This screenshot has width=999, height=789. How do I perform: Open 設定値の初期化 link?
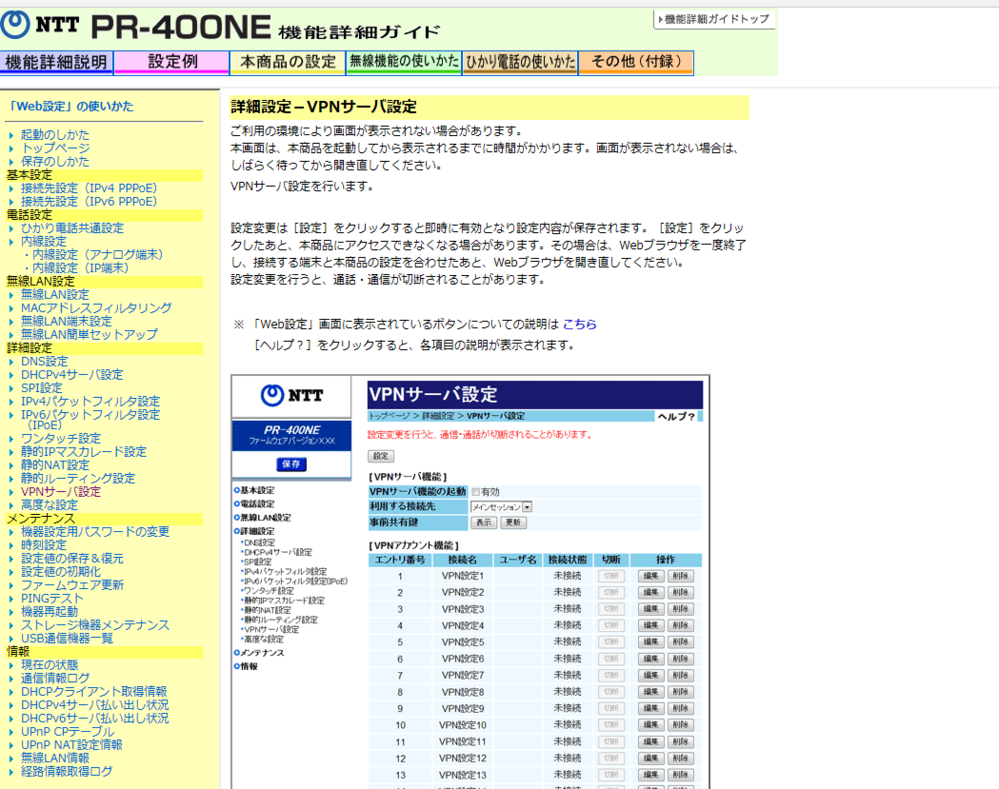coord(61,572)
